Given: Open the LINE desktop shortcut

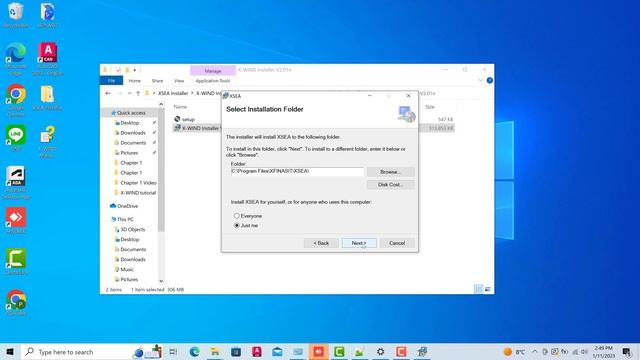Looking at the screenshot, I should [16, 138].
